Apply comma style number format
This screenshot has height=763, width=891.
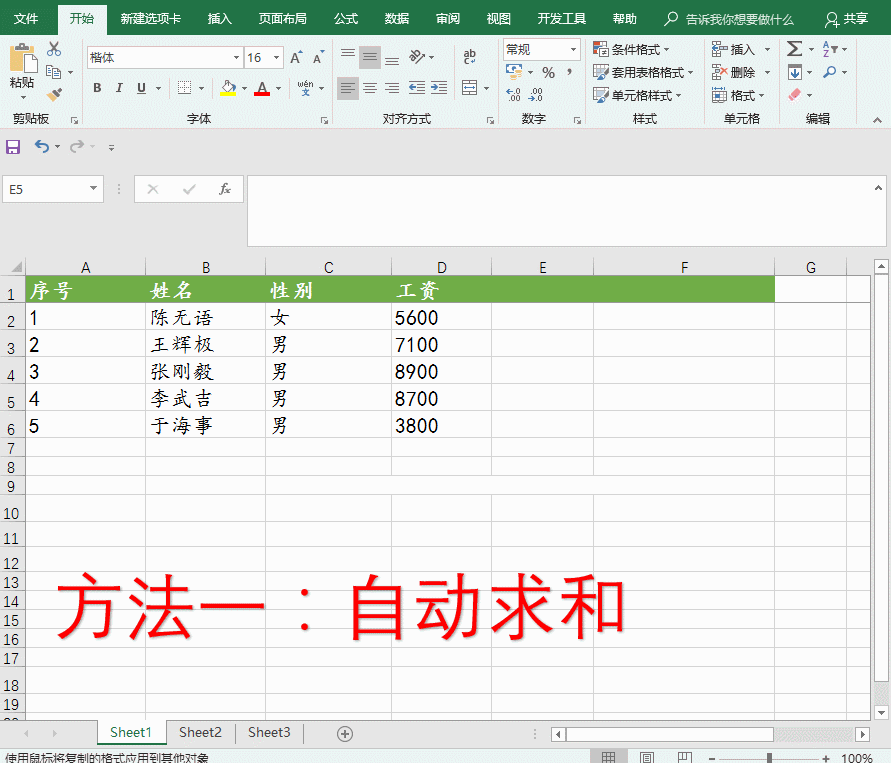(569, 72)
